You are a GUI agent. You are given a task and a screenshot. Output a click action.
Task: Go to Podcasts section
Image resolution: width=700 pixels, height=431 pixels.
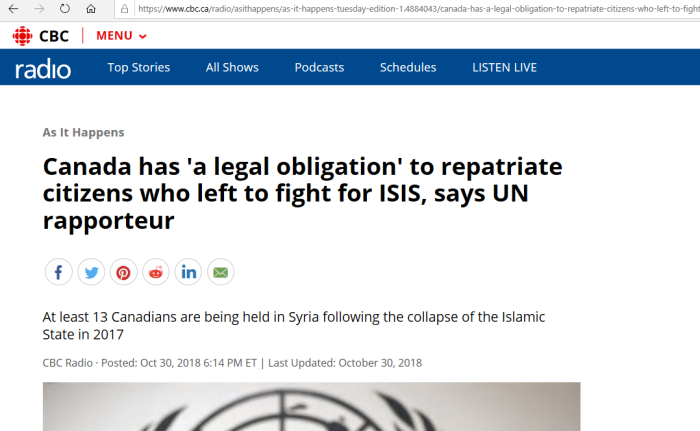tap(319, 67)
